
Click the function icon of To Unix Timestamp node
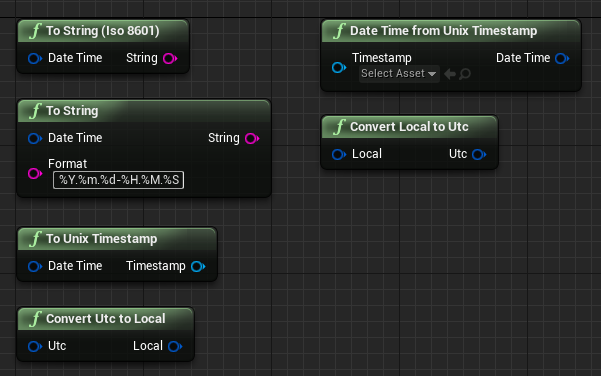point(35,239)
